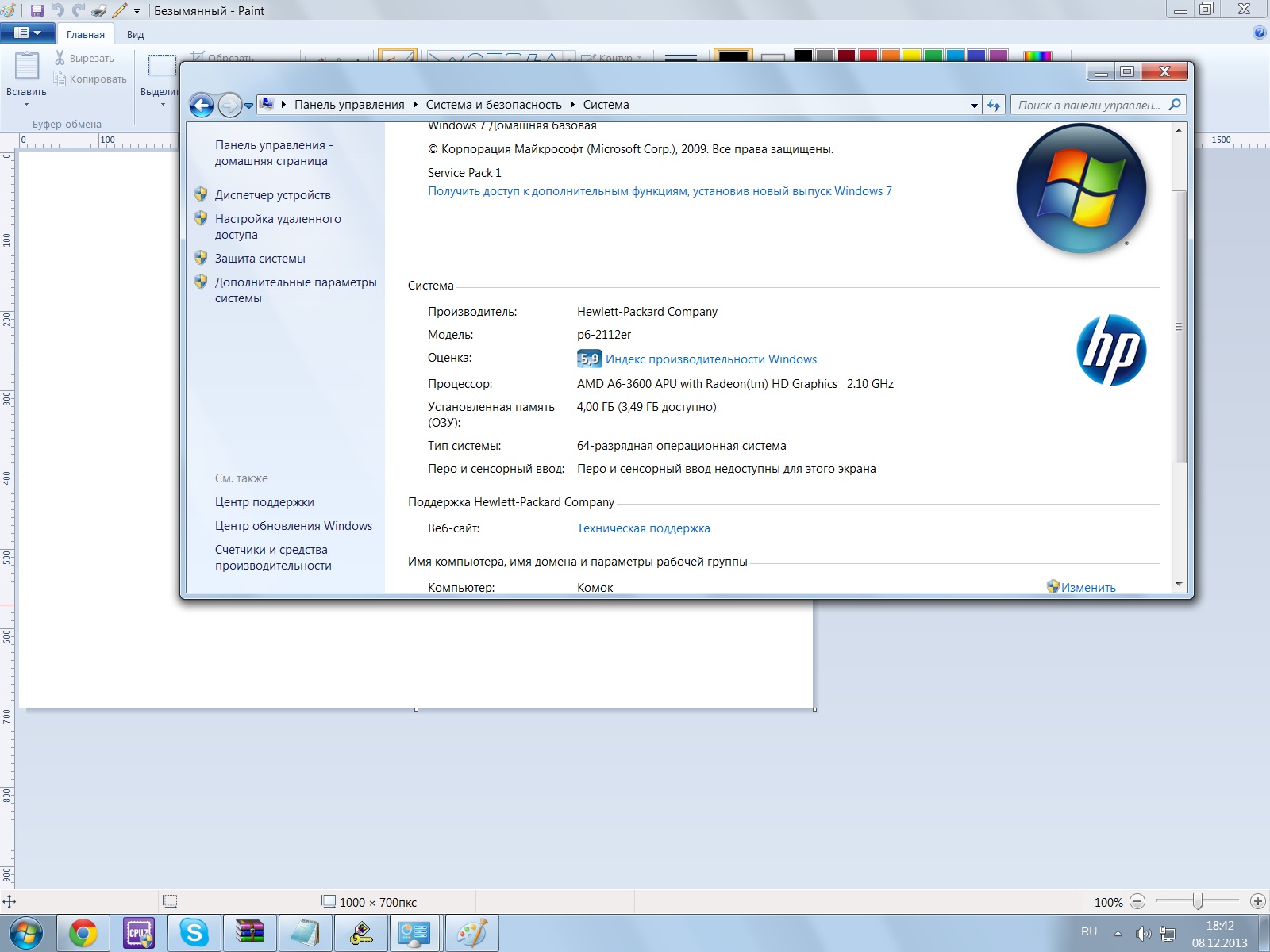Open the recent pages dropdown beside Forward

(x=248, y=106)
